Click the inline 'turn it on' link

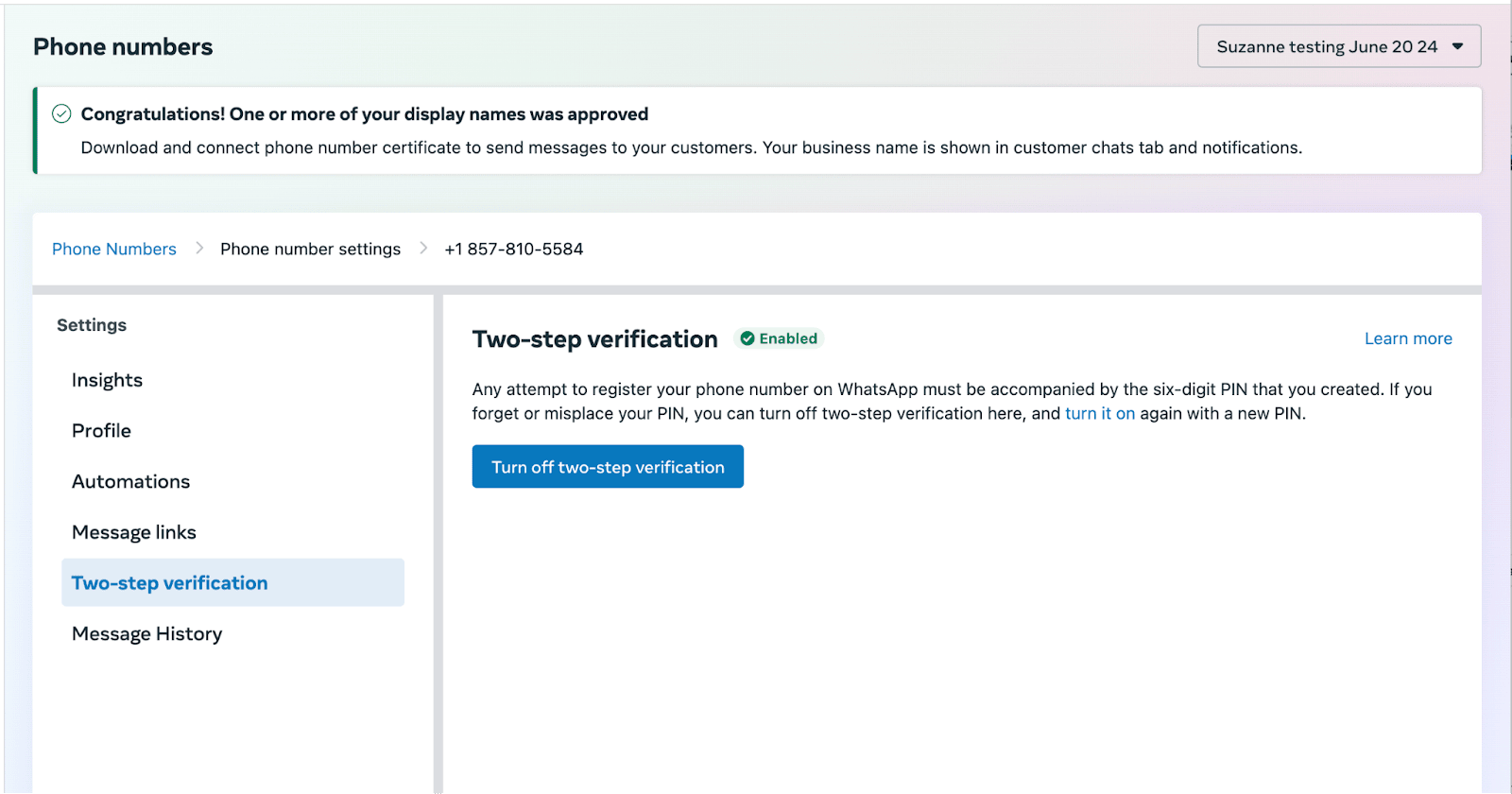tap(1099, 414)
